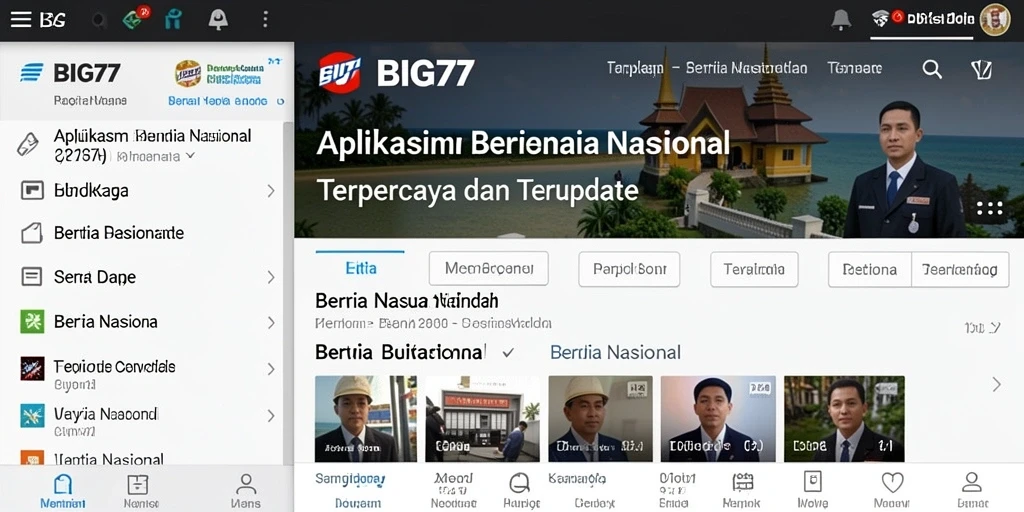Open the notification bell beside the account name
The image size is (1024, 512).
(841, 20)
